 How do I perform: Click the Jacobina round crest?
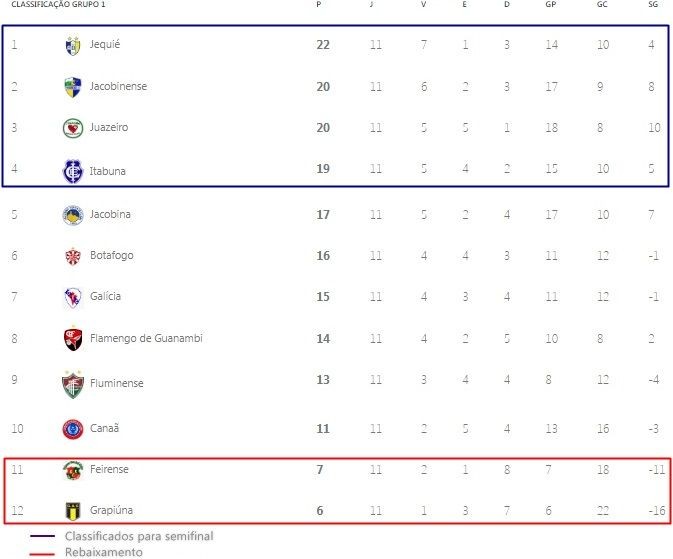point(73,215)
